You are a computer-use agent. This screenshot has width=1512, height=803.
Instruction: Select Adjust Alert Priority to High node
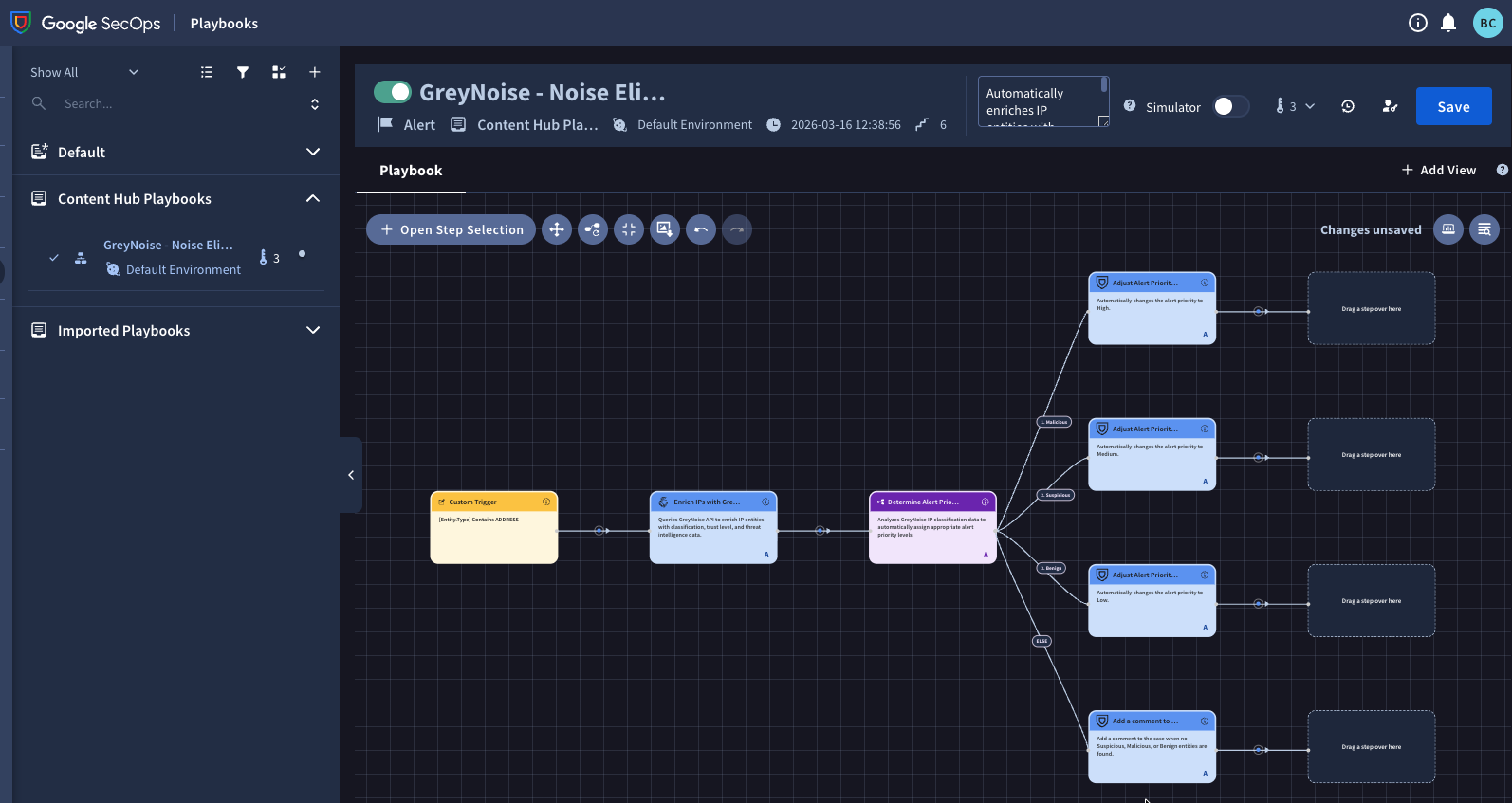click(x=1152, y=308)
